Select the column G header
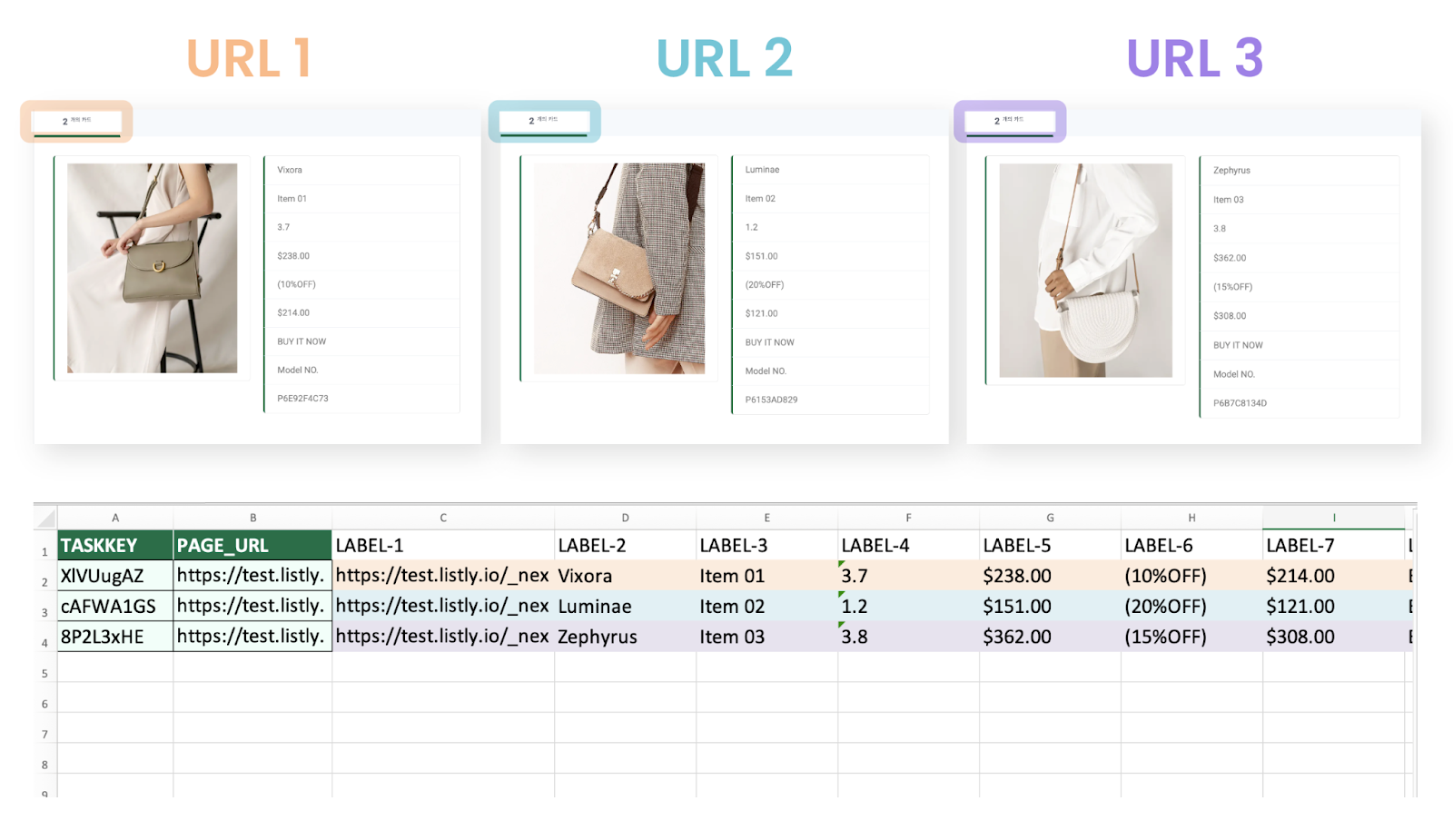This screenshot has height=840, width=1453. tap(1050, 518)
